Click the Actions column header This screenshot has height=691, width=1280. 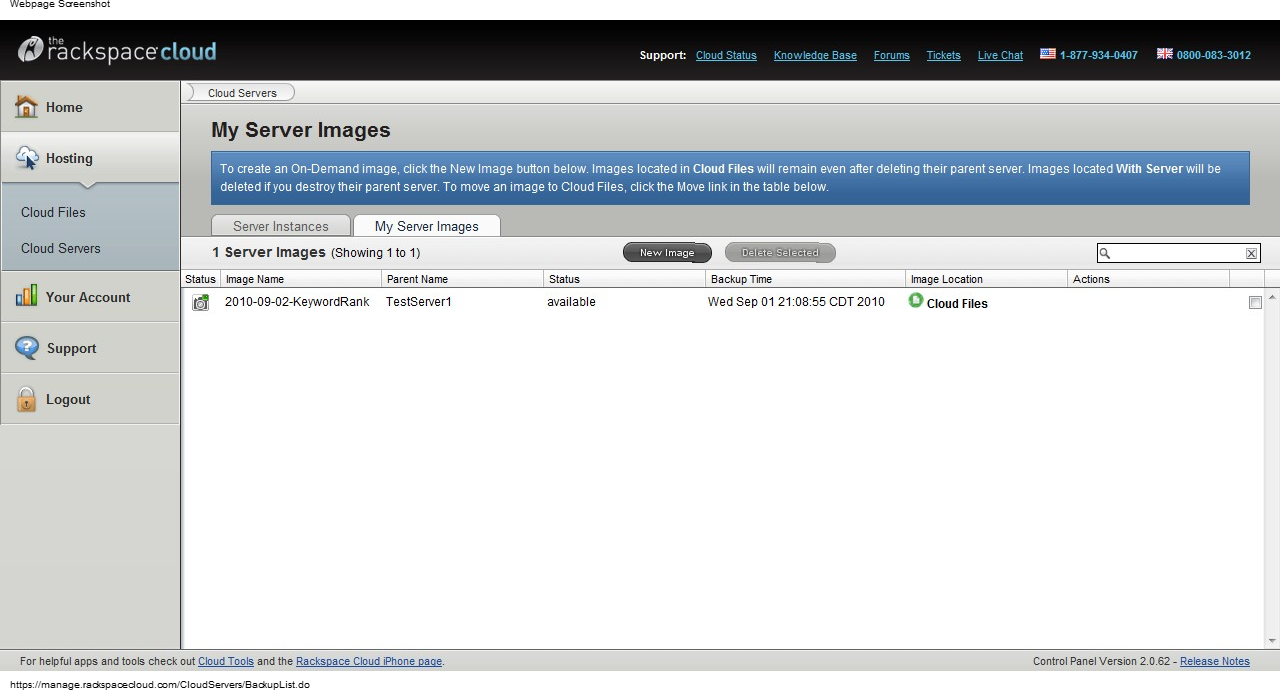tap(1149, 279)
